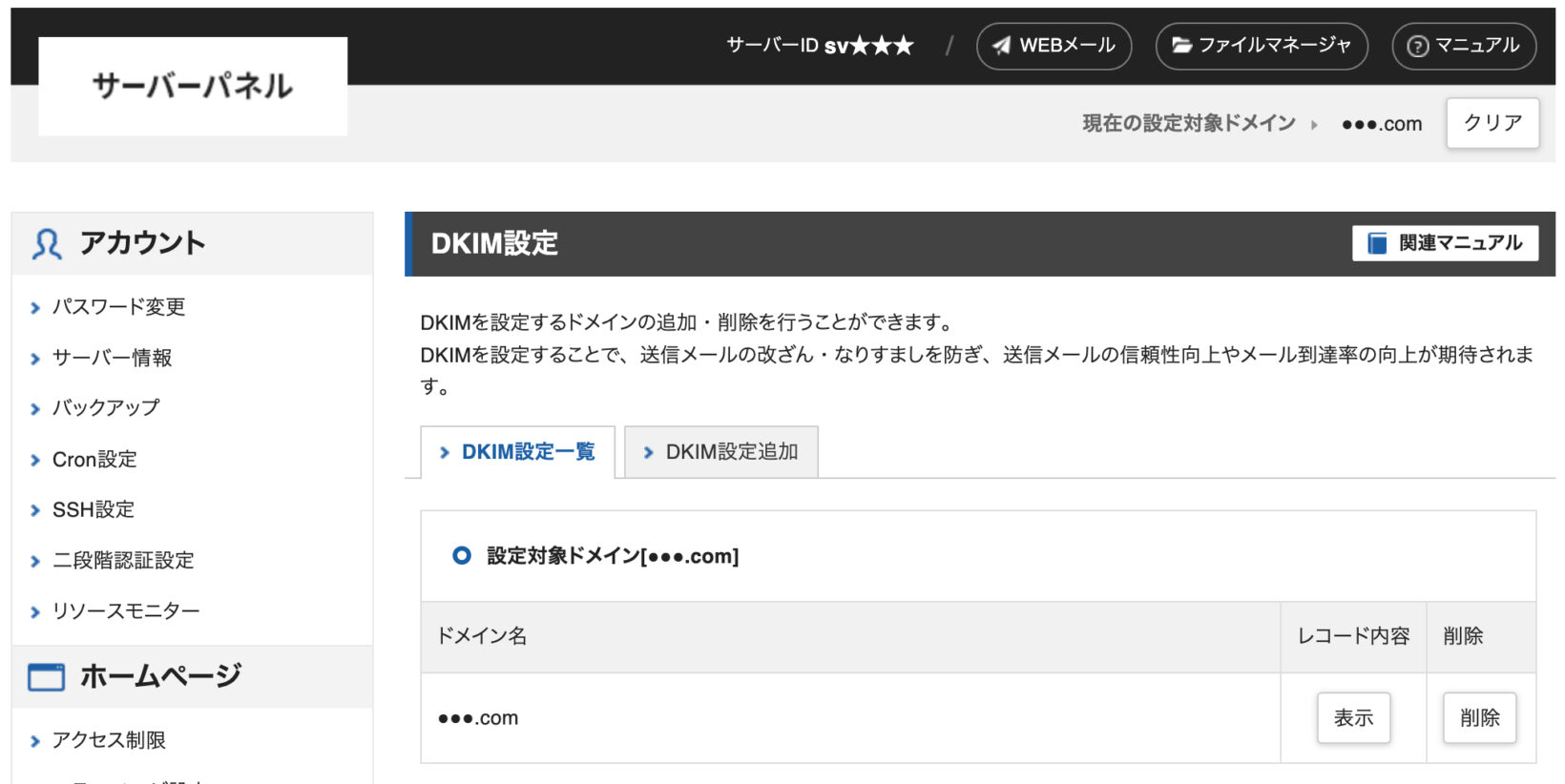Screen dimensions: 1565x784
Task: Open アクセス制限 in the sidebar
Action: 109,740
